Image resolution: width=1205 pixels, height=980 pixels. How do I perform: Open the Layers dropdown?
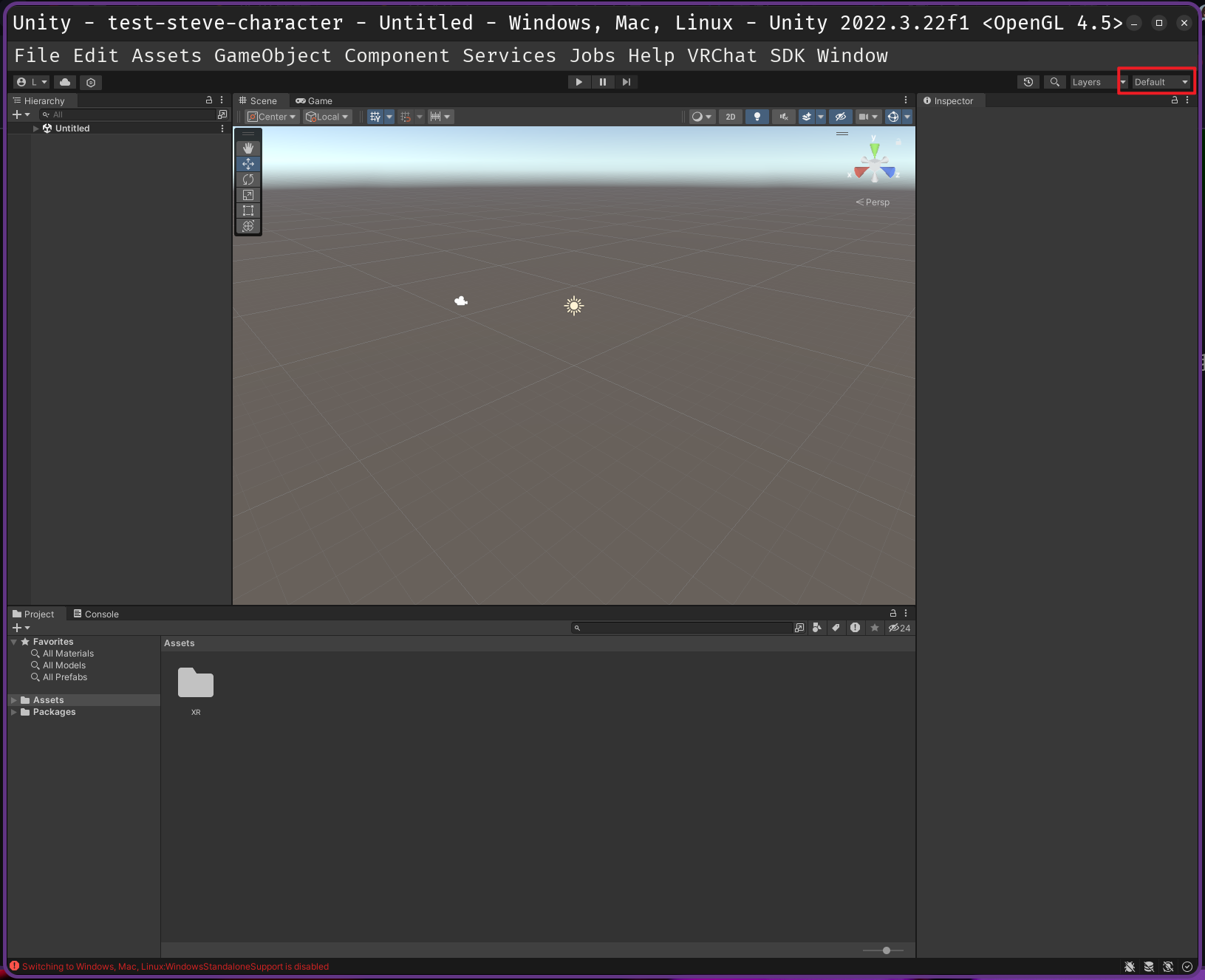pyautogui.click(x=1098, y=82)
